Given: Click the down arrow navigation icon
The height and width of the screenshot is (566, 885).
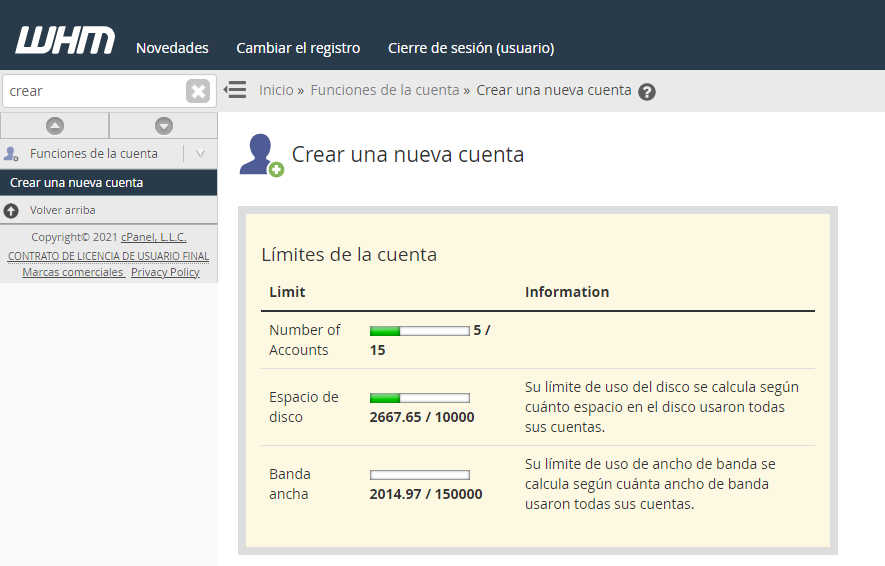Looking at the screenshot, I should pyautogui.click(x=164, y=126).
